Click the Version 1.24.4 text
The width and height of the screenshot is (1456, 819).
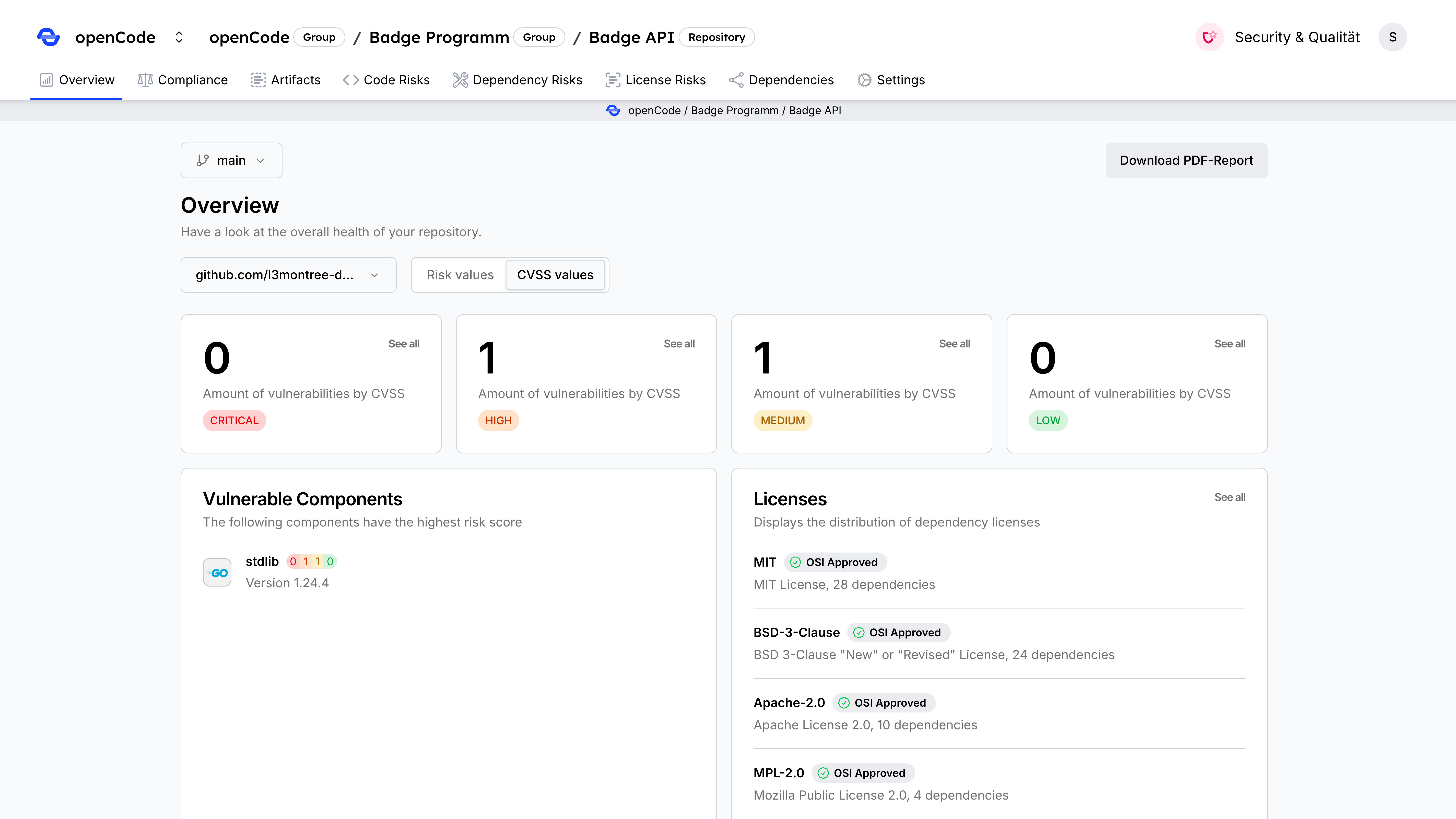(x=287, y=583)
